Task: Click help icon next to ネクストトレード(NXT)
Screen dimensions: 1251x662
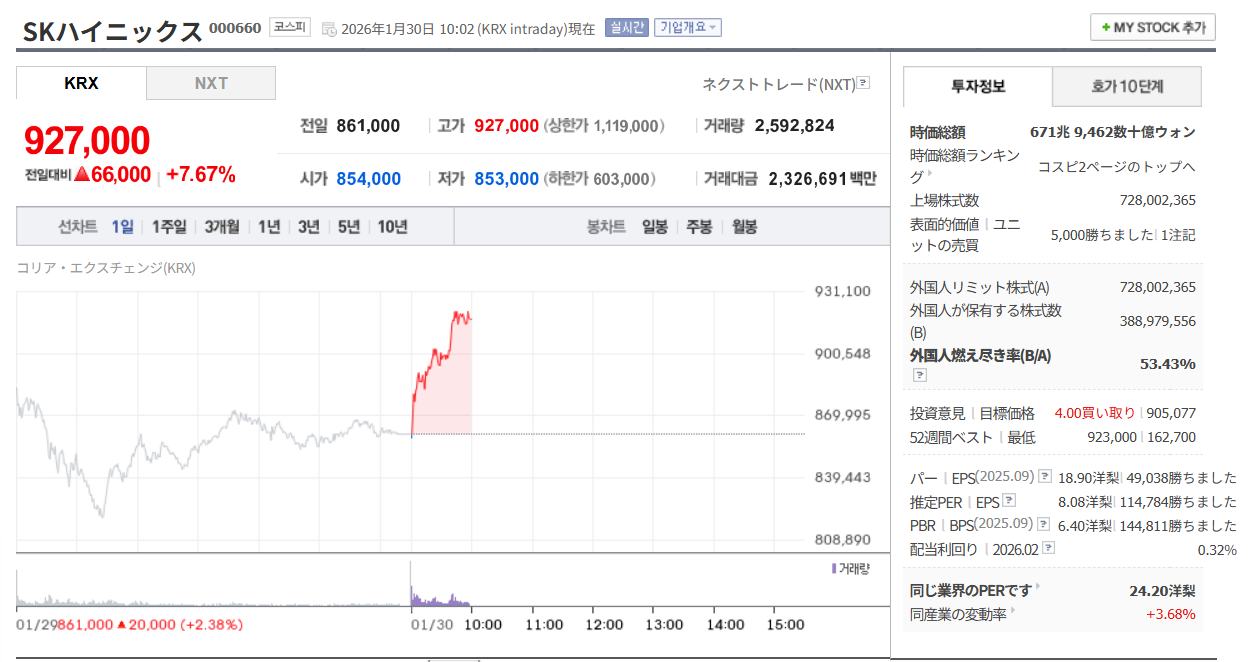Action: pyautogui.click(x=864, y=83)
